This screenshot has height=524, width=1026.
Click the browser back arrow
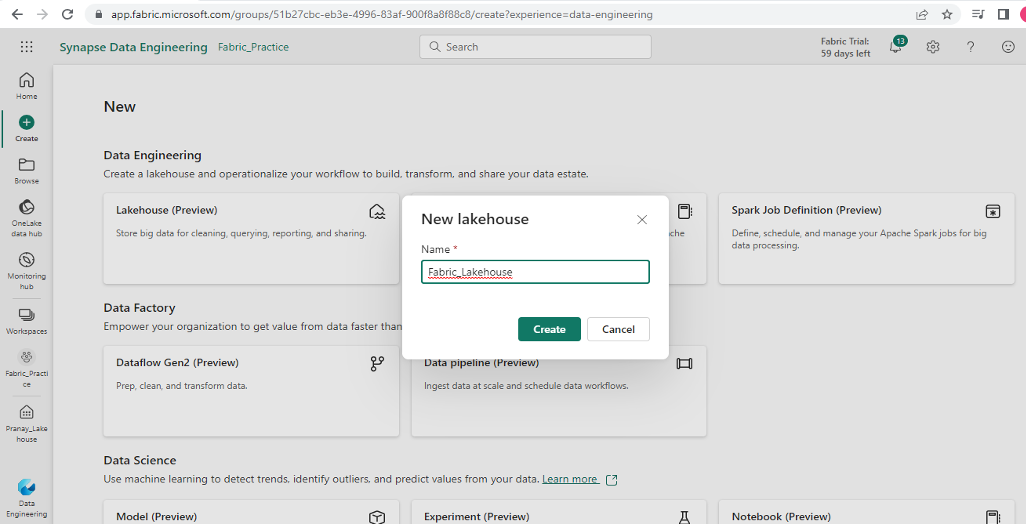[x=18, y=14]
